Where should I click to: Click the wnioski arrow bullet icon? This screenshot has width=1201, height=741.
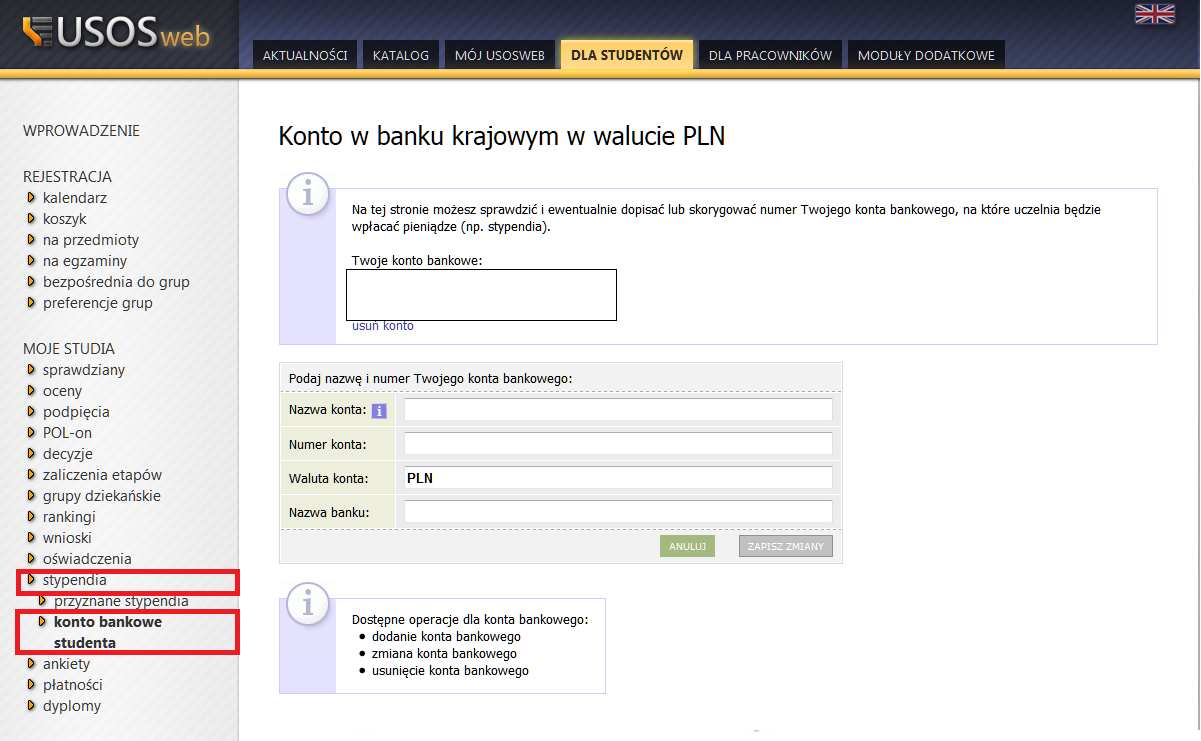32,538
